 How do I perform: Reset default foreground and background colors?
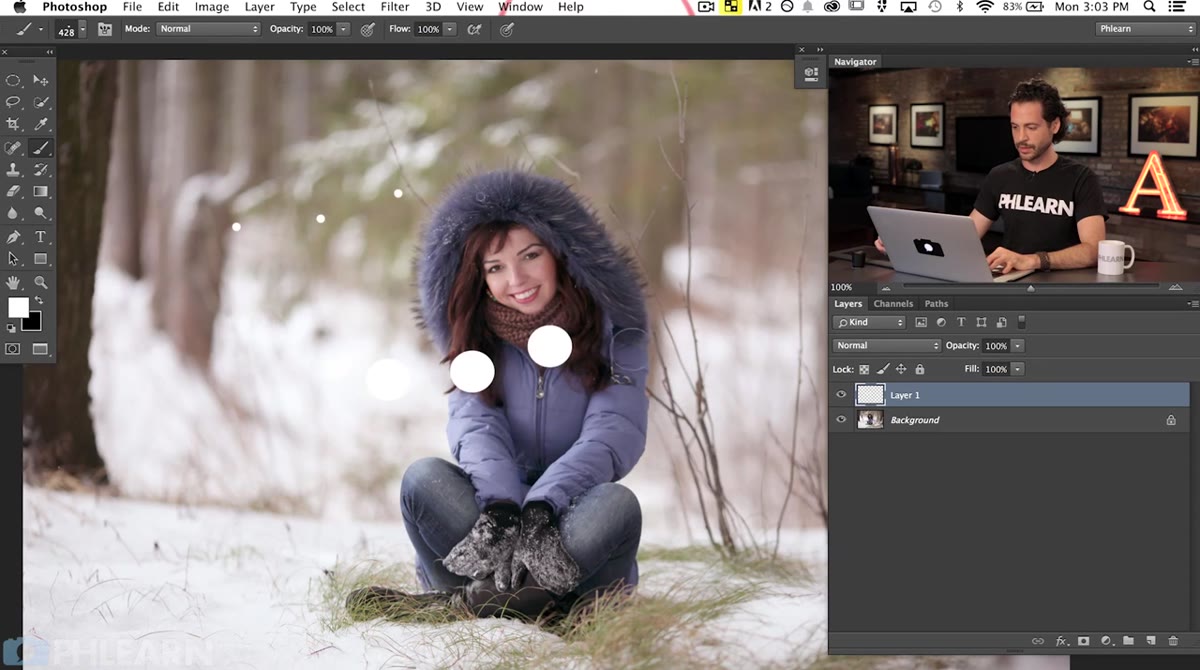pyautogui.click(x=11, y=328)
